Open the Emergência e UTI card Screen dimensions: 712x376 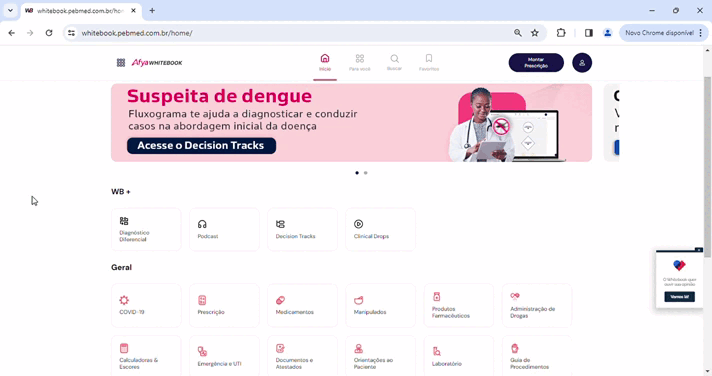pyautogui.click(x=224, y=356)
